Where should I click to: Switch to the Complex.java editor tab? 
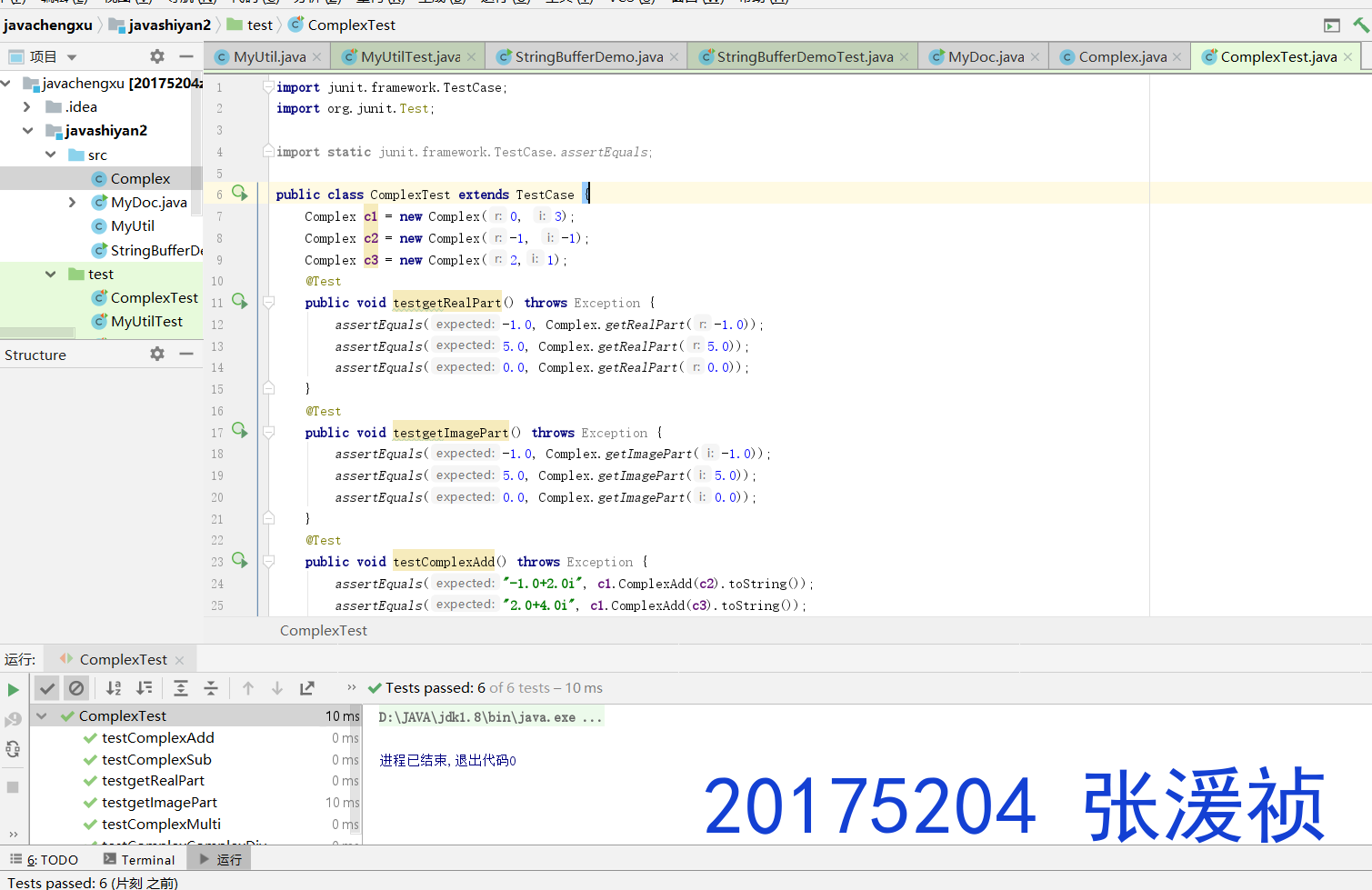(x=1122, y=56)
